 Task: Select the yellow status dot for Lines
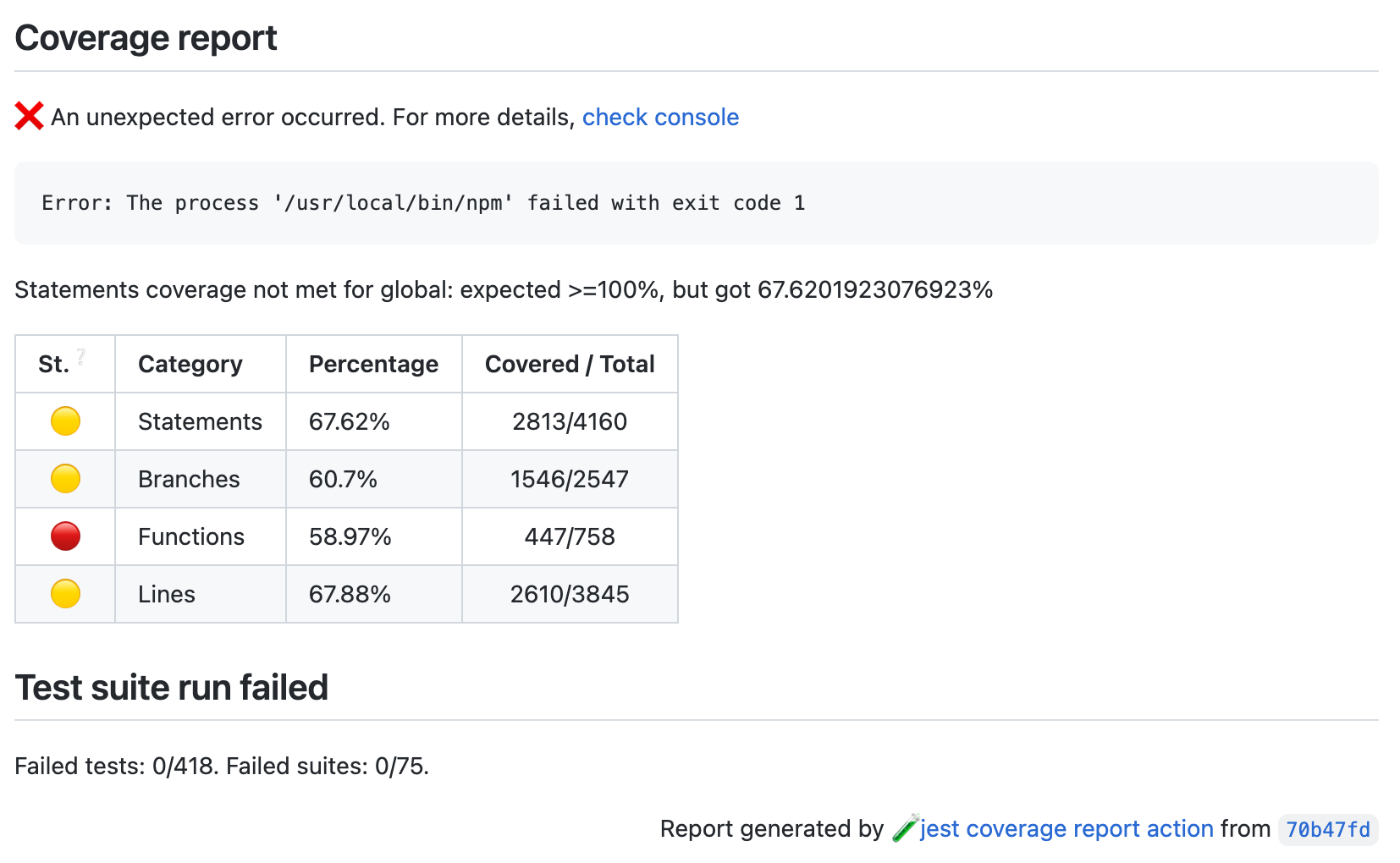point(64,593)
